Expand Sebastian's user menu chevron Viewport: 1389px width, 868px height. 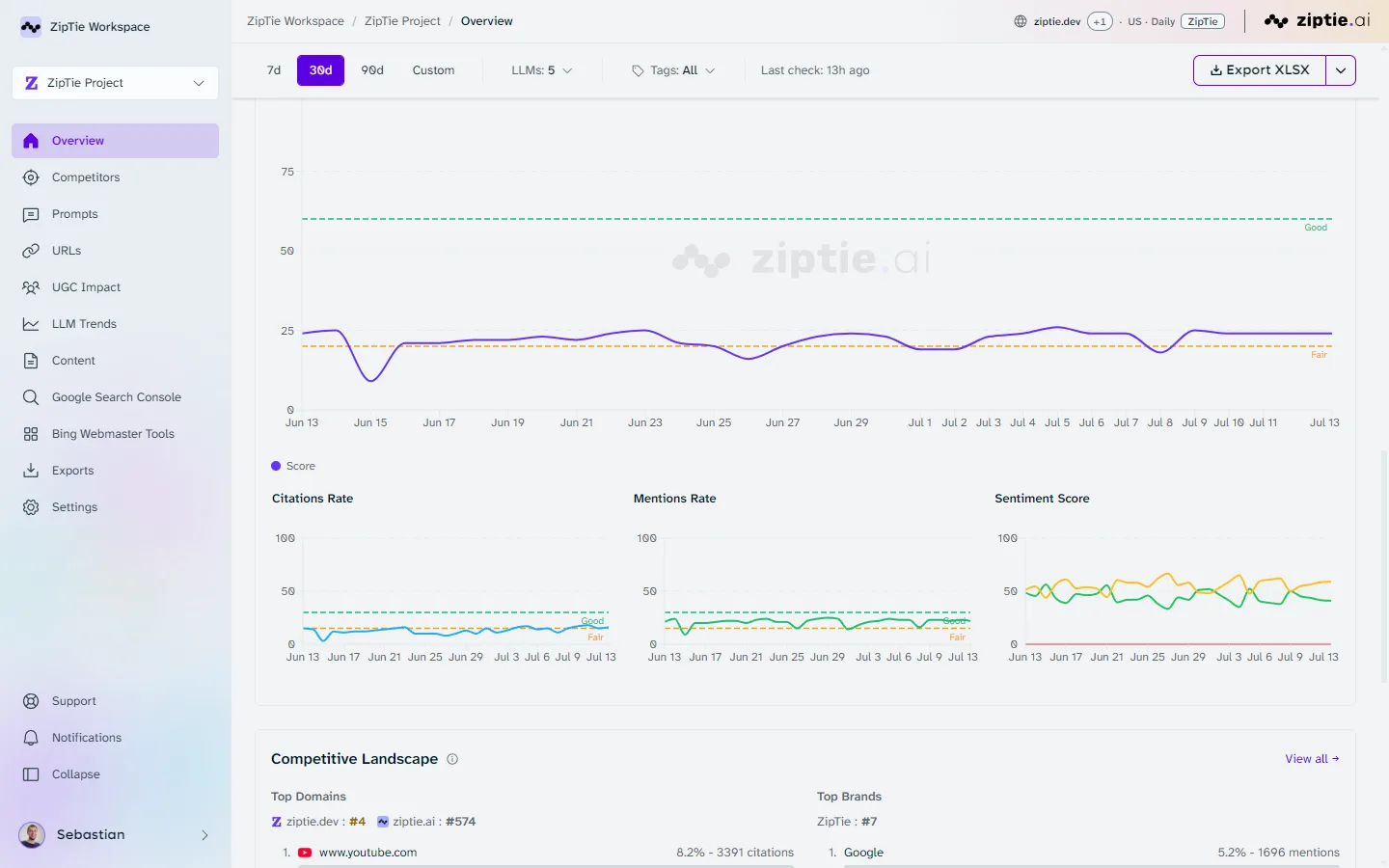(204, 835)
